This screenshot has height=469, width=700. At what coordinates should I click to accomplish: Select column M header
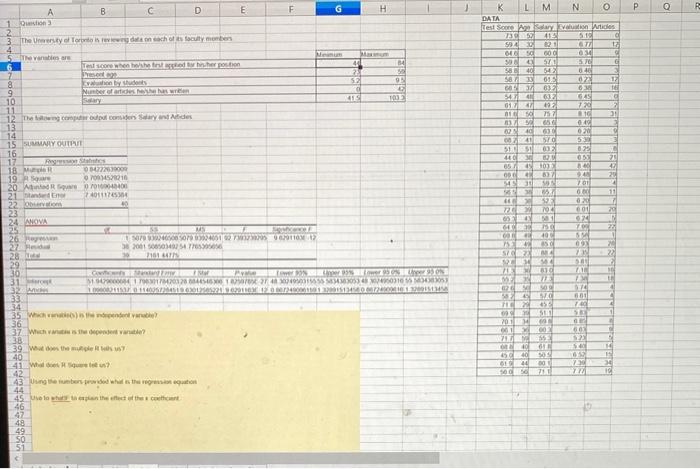click(546, 7)
